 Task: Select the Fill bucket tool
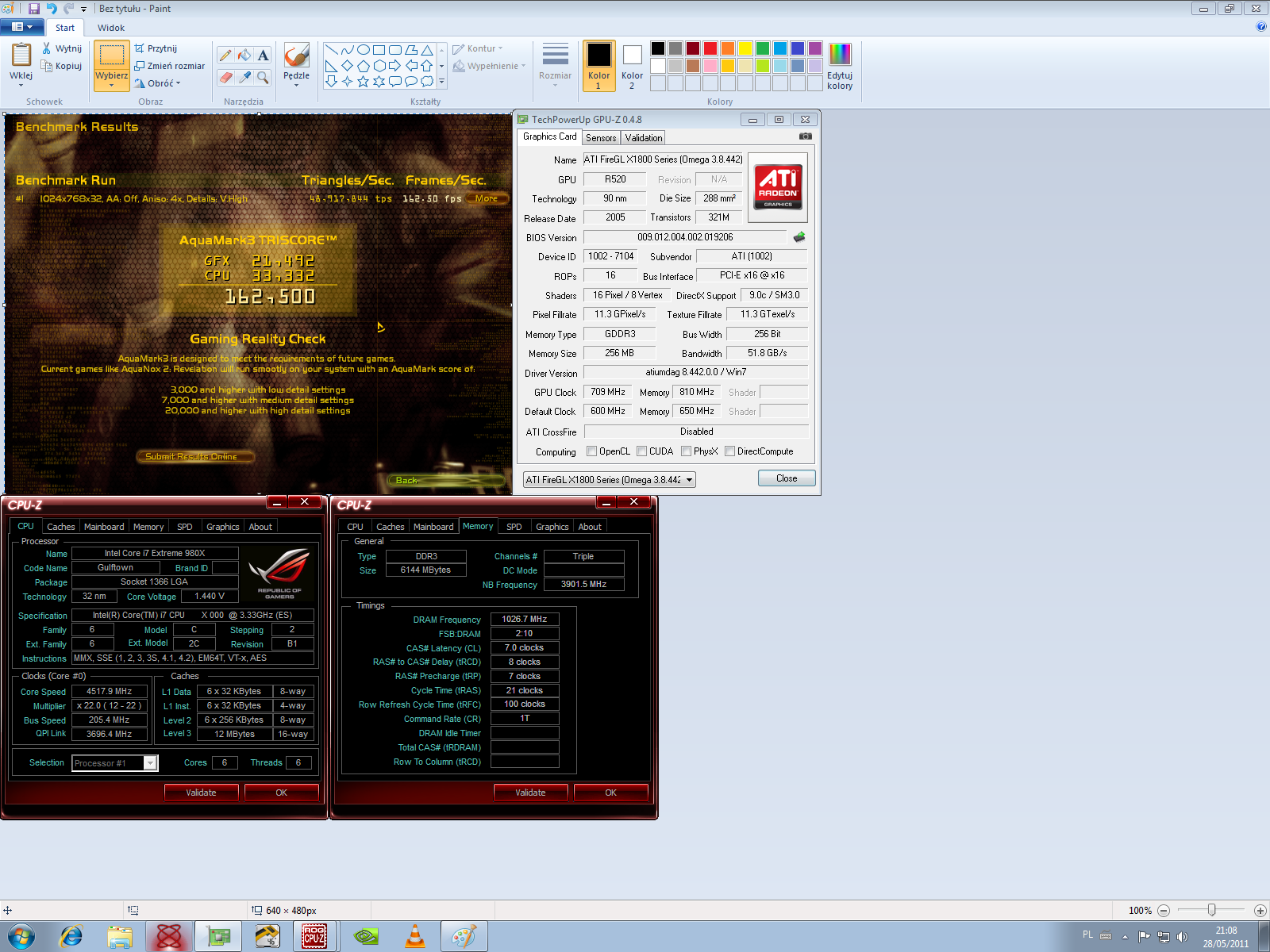[244, 55]
